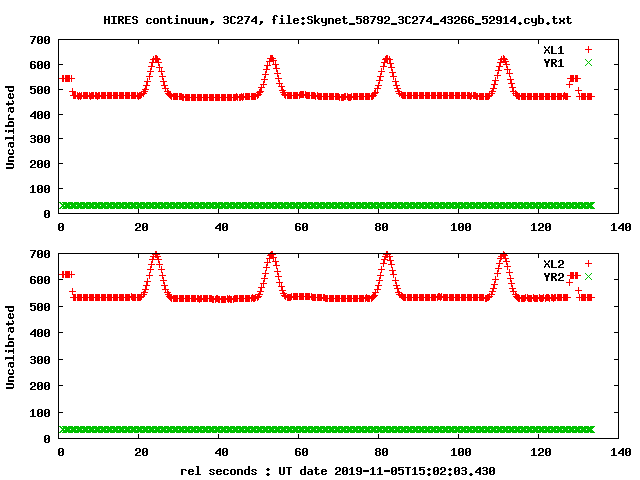This screenshot has height=480, width=640.
Task: Click y-axis tick 400 on the XL2 plot
Action: [x=40, y=333]
